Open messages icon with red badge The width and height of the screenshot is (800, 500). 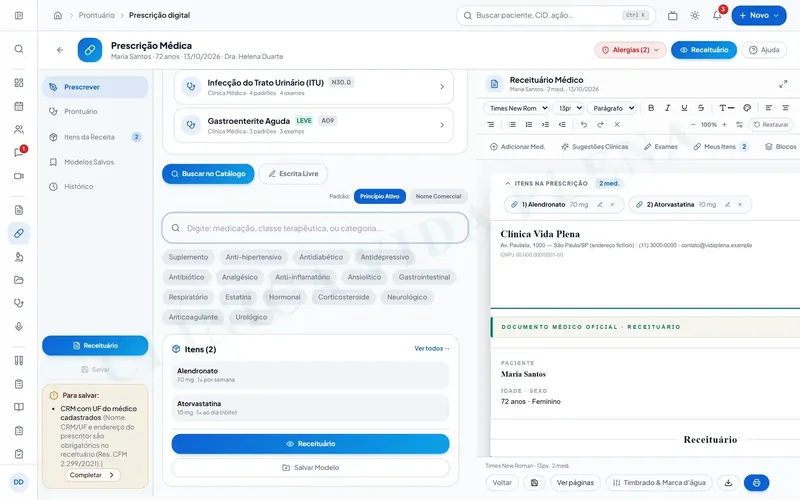click(19, 152)
